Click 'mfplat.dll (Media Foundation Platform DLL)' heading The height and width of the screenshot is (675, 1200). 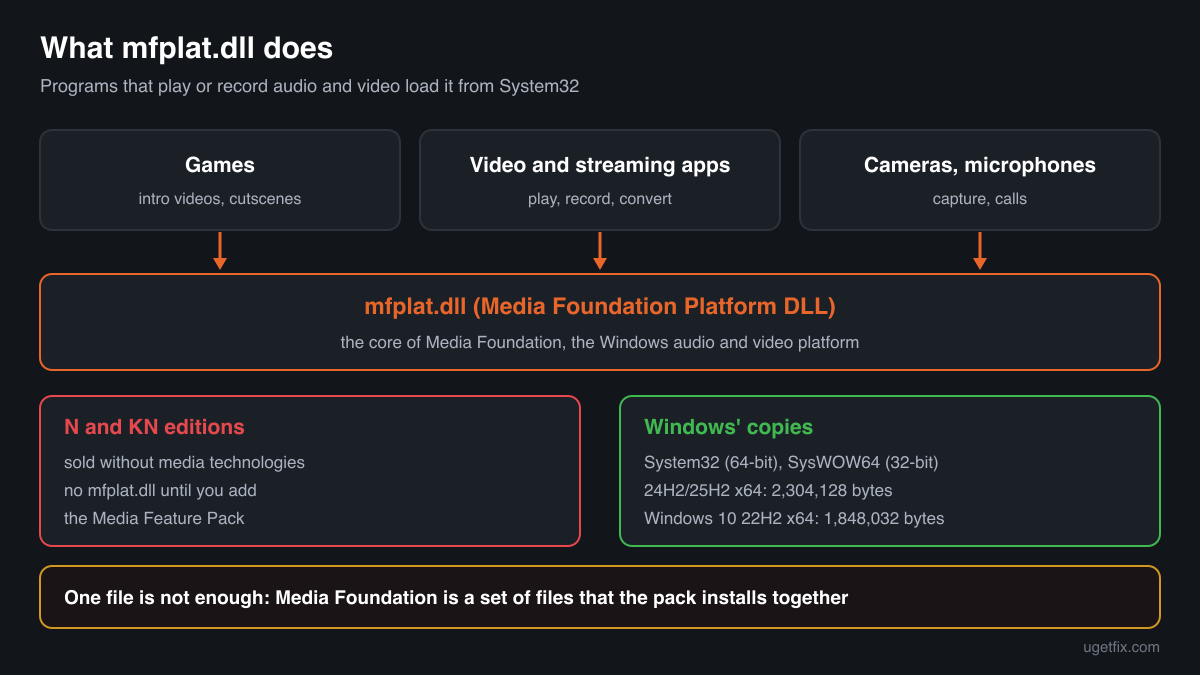click(600, 307)
